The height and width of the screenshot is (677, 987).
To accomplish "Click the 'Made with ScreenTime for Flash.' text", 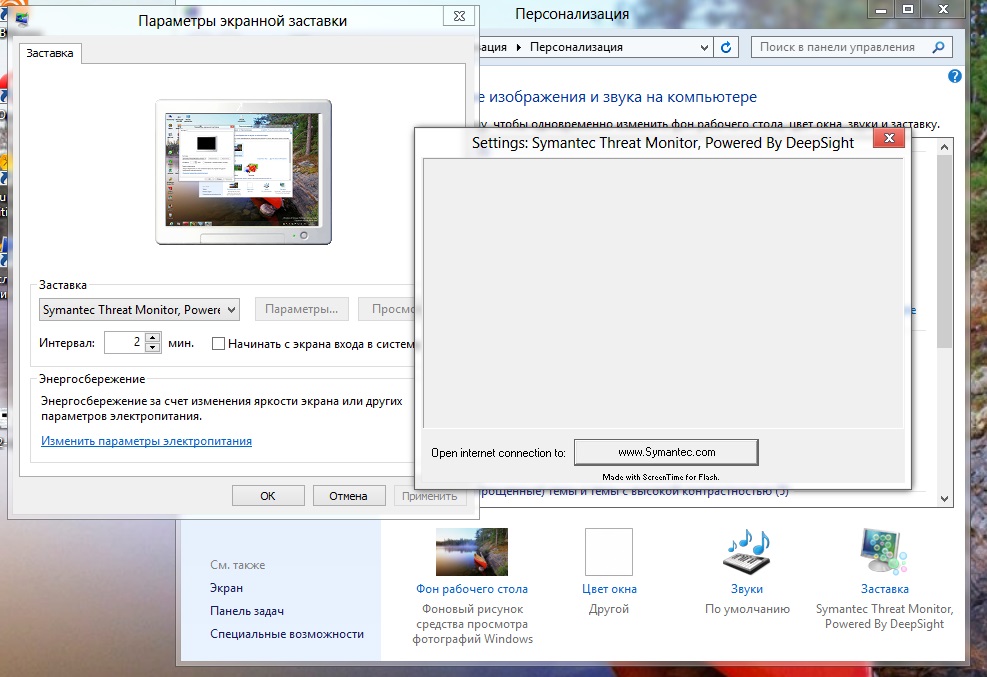I will coord(660,477).
